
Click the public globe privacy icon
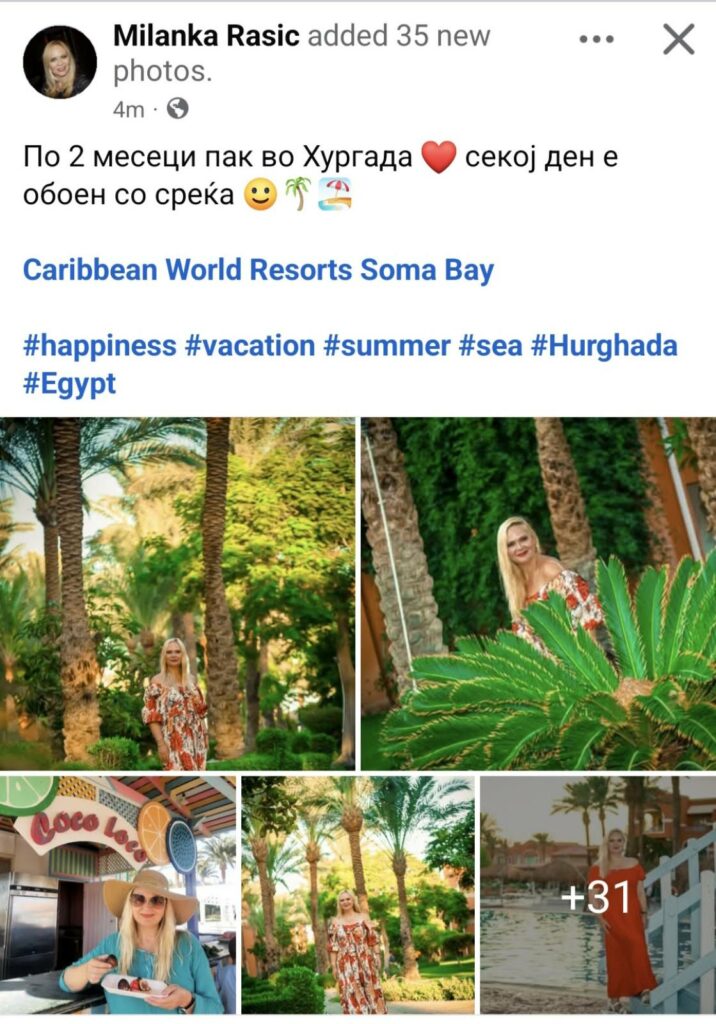(178, 108)
